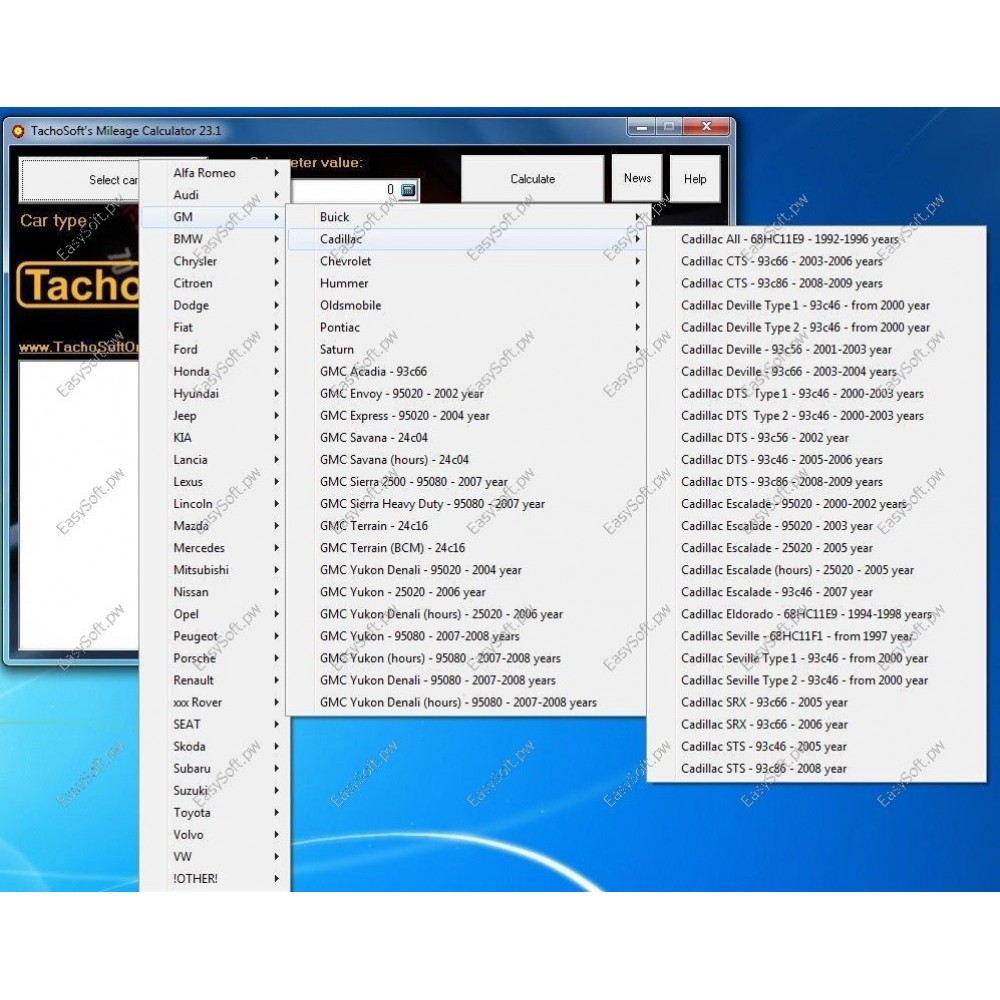Expand the Alfa Romeo submenu
The height and width of the screenshot is (1000, 1000).
click(x=214, y=173)
